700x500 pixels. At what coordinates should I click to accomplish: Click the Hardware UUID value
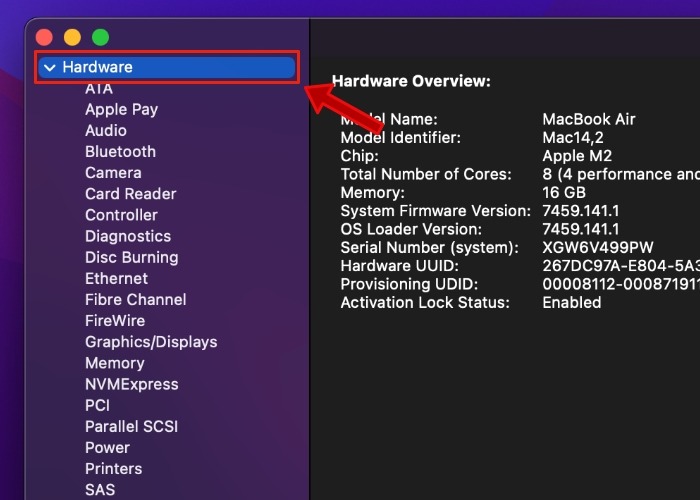point(621,266)
